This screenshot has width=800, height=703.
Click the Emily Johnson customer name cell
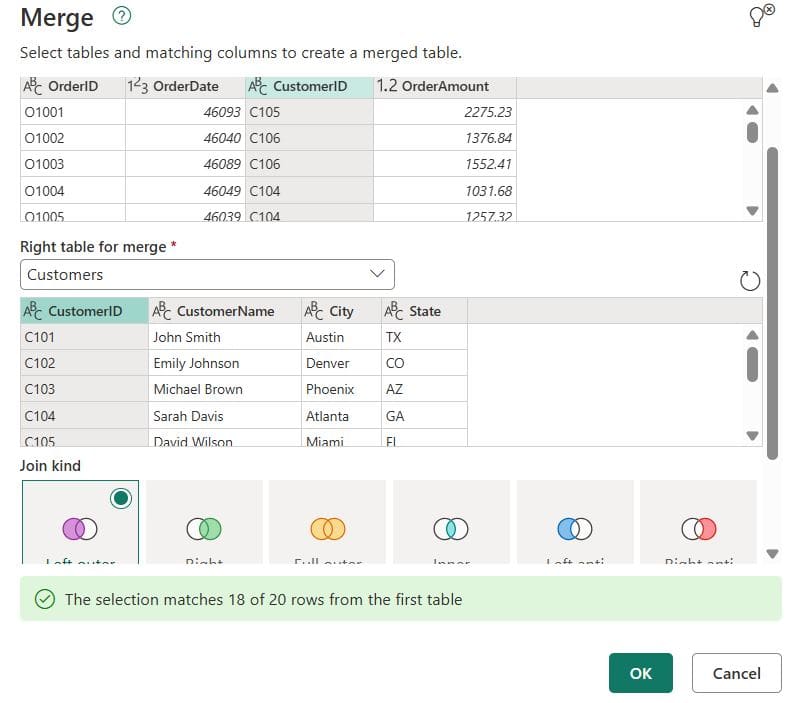(x=225, y=363)
